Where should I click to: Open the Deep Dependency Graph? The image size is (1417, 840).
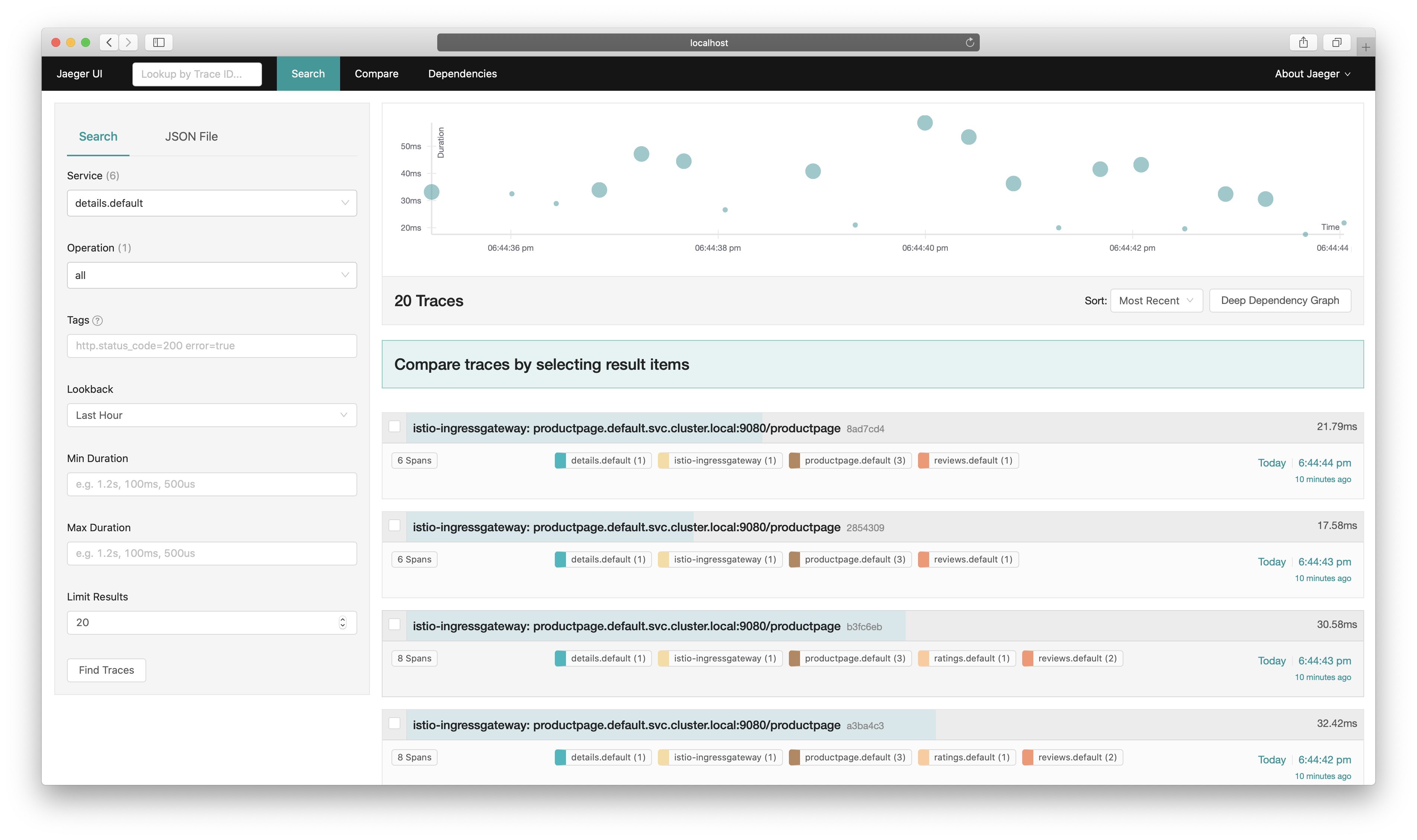(x=1279, y=301)
